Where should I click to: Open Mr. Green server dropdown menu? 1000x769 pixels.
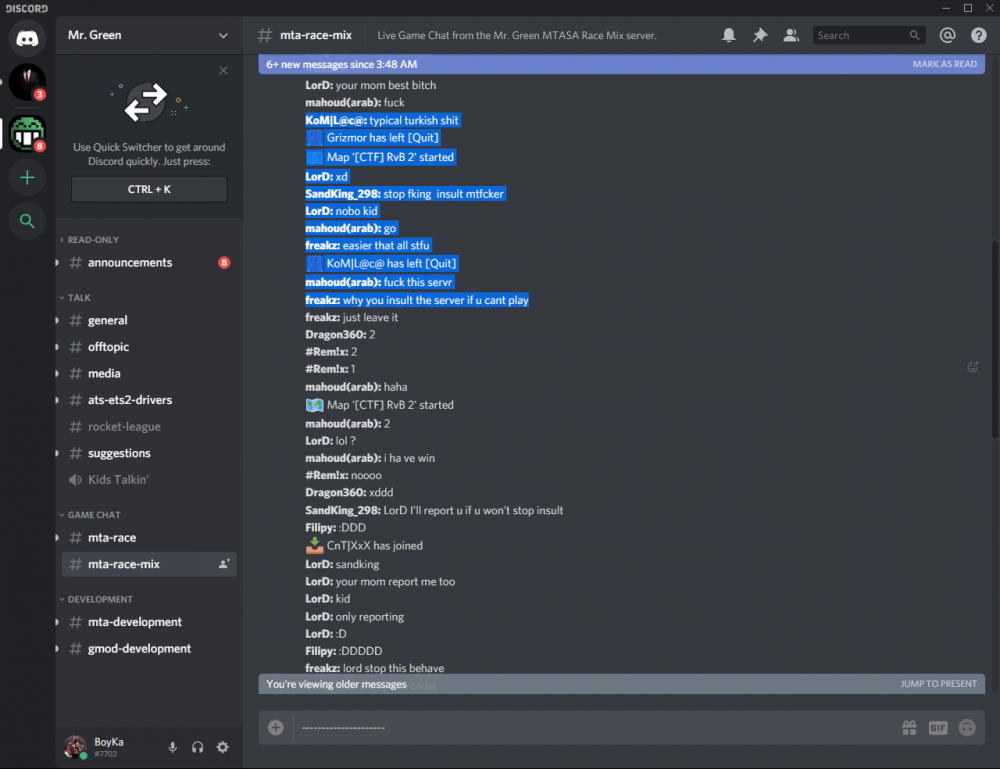coord(223,35)
